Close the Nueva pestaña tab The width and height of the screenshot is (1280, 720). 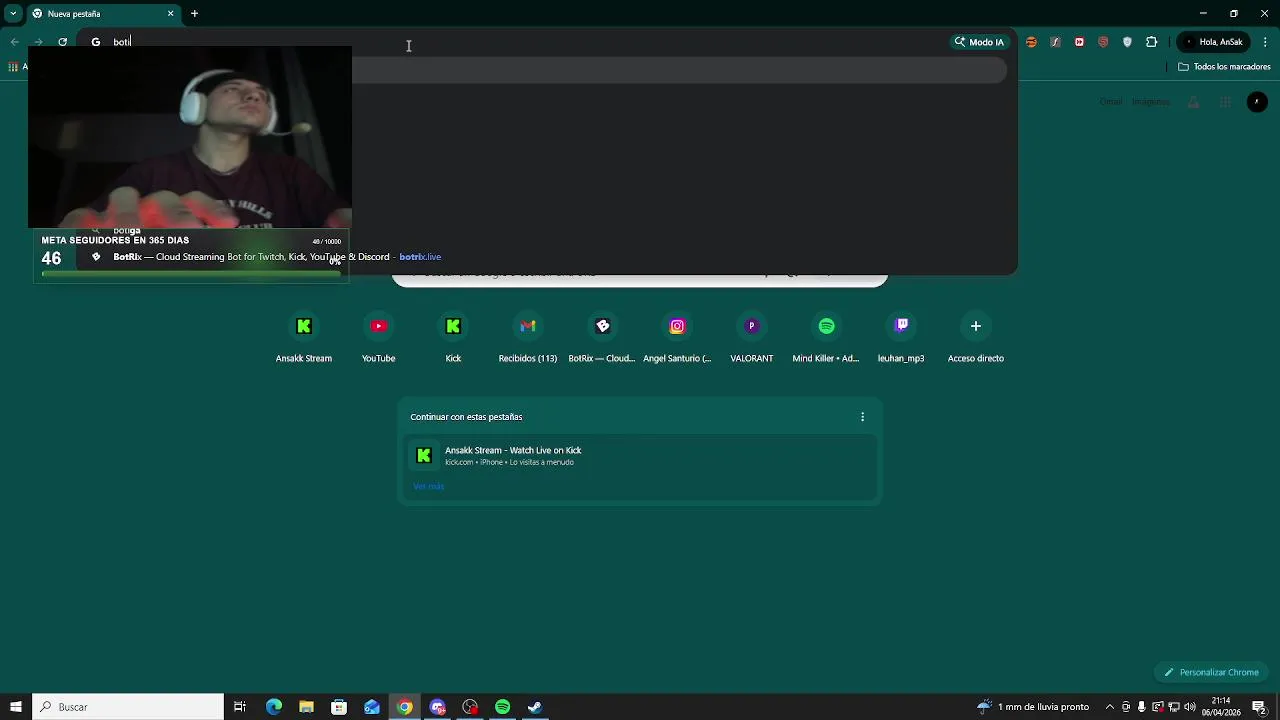[170, 14]
